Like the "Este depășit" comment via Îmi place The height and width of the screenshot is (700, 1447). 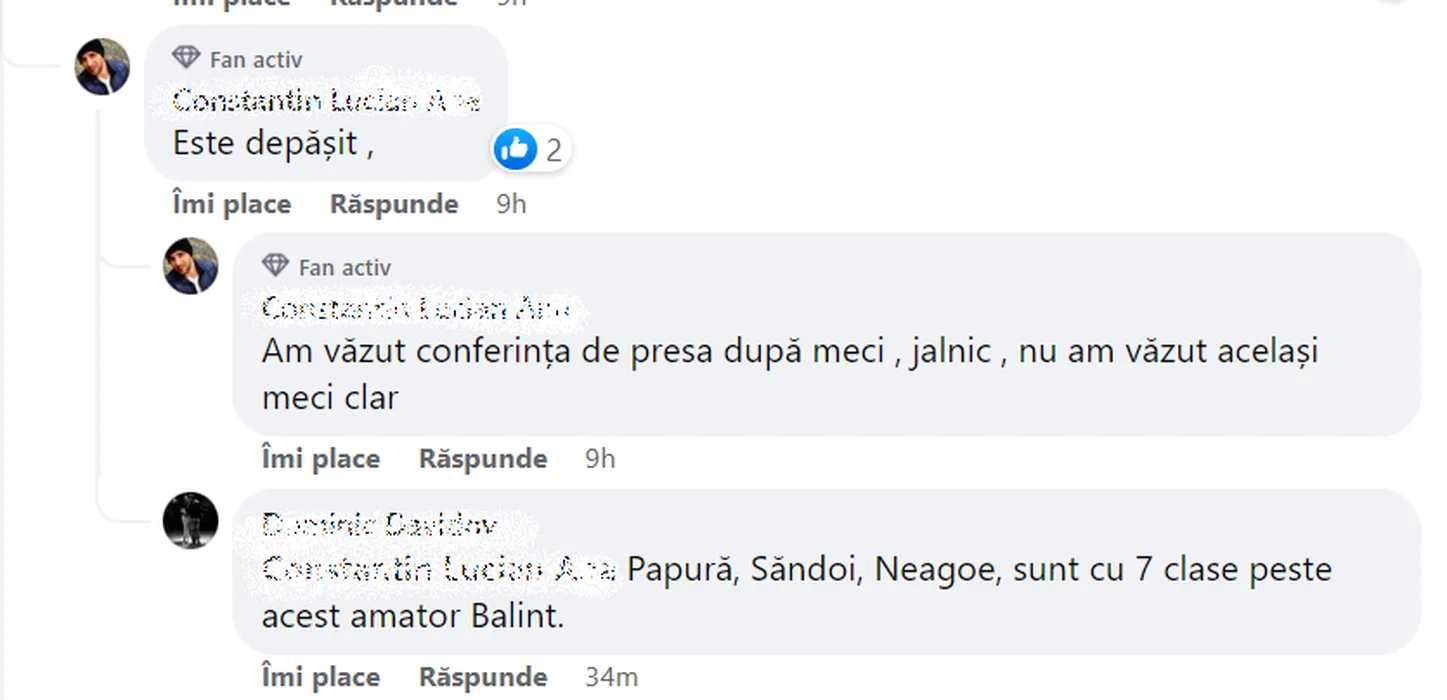pyautogui.click(x=232, y=204)
